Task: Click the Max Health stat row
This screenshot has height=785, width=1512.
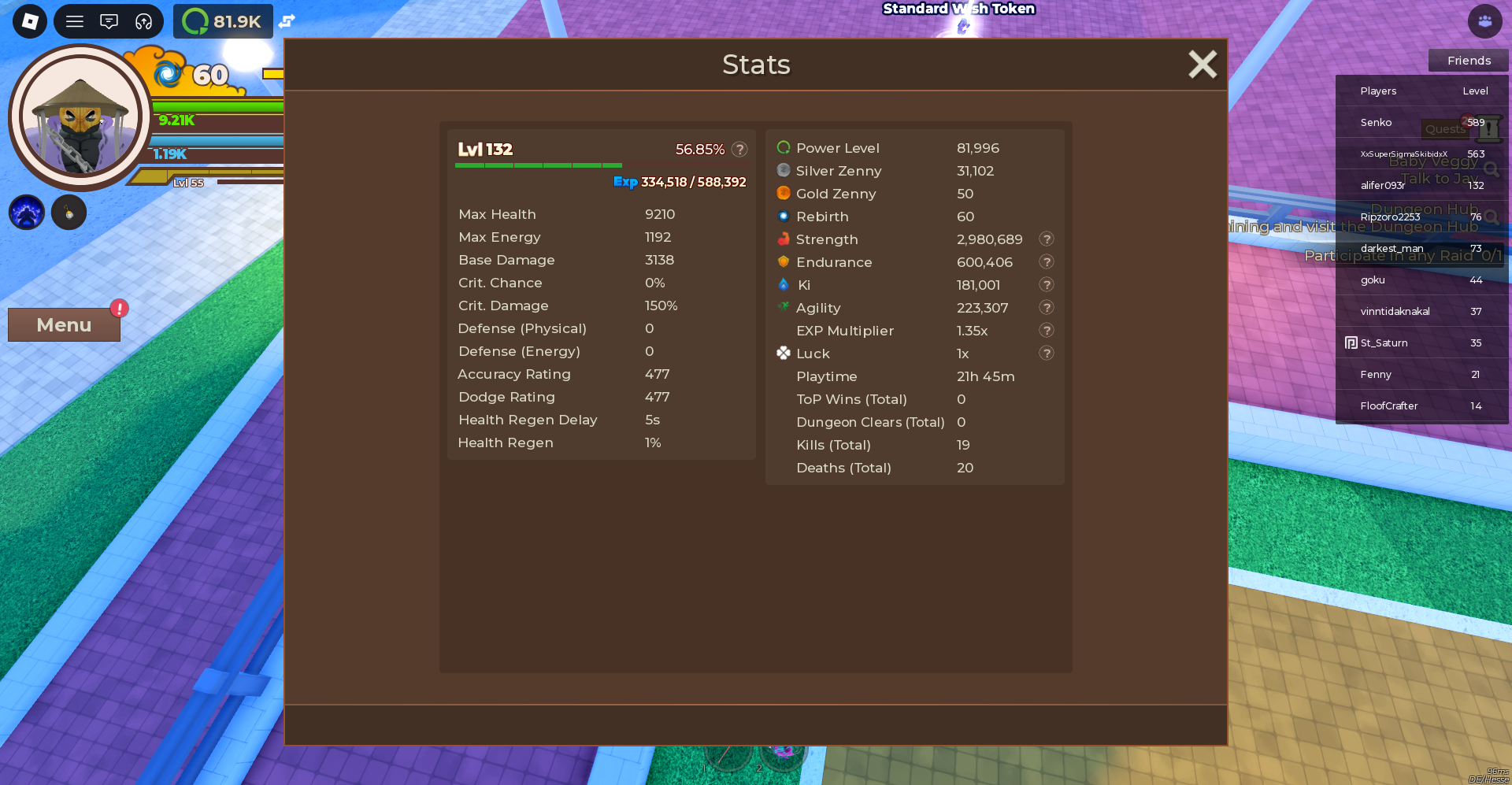Action: coord(602,214)
